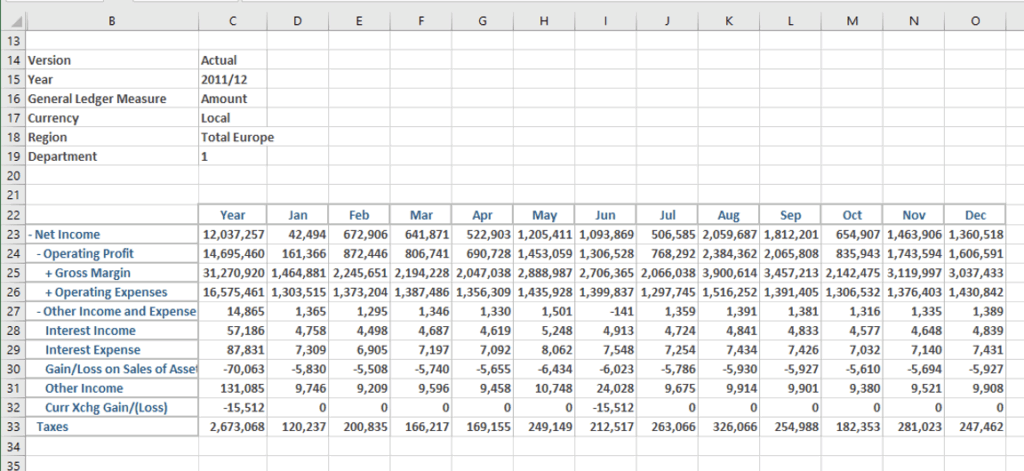This screenshot has height=471, width=1024.
Task: Click the Interest Income row label
Action: [x=90, y=330]
